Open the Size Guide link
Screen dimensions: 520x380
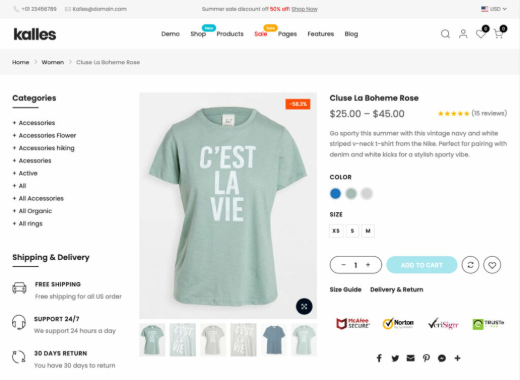(x=345, y=290)
